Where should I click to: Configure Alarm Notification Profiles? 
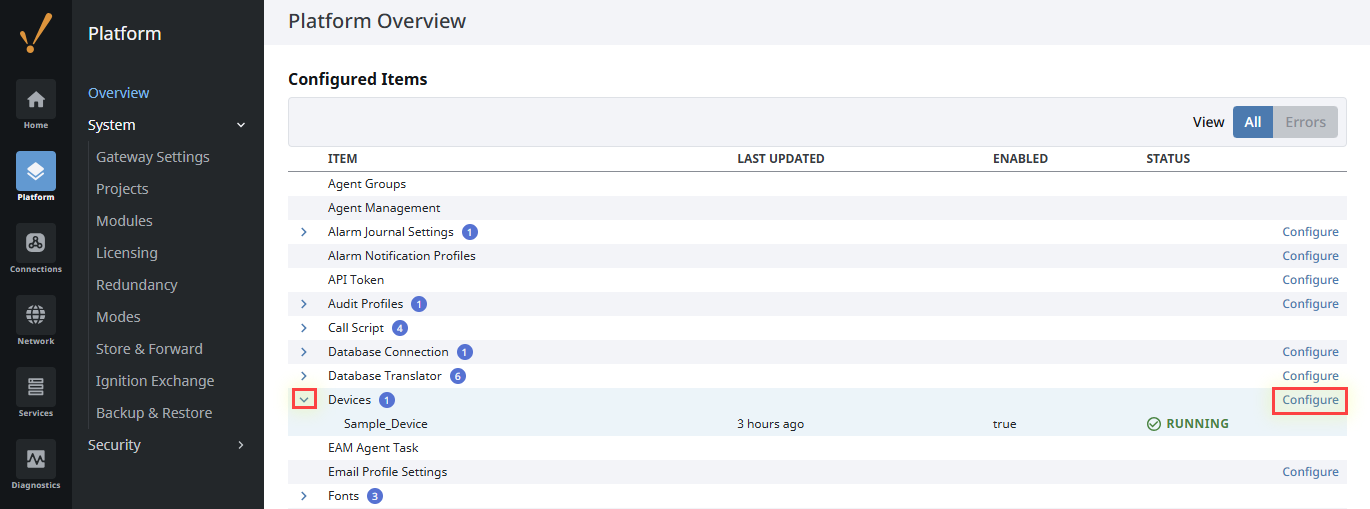[x=1310, y=256]
